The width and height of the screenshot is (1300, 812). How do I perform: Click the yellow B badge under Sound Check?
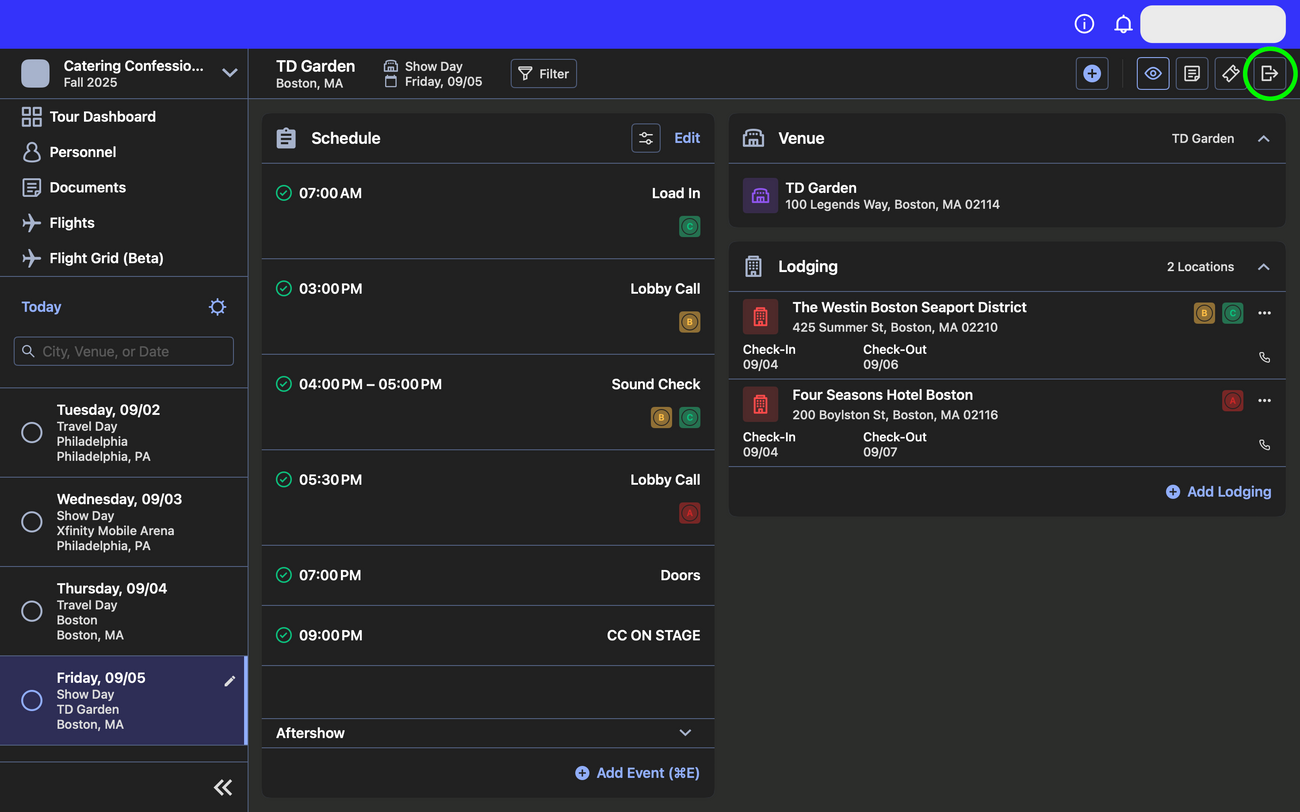[661, 418]
